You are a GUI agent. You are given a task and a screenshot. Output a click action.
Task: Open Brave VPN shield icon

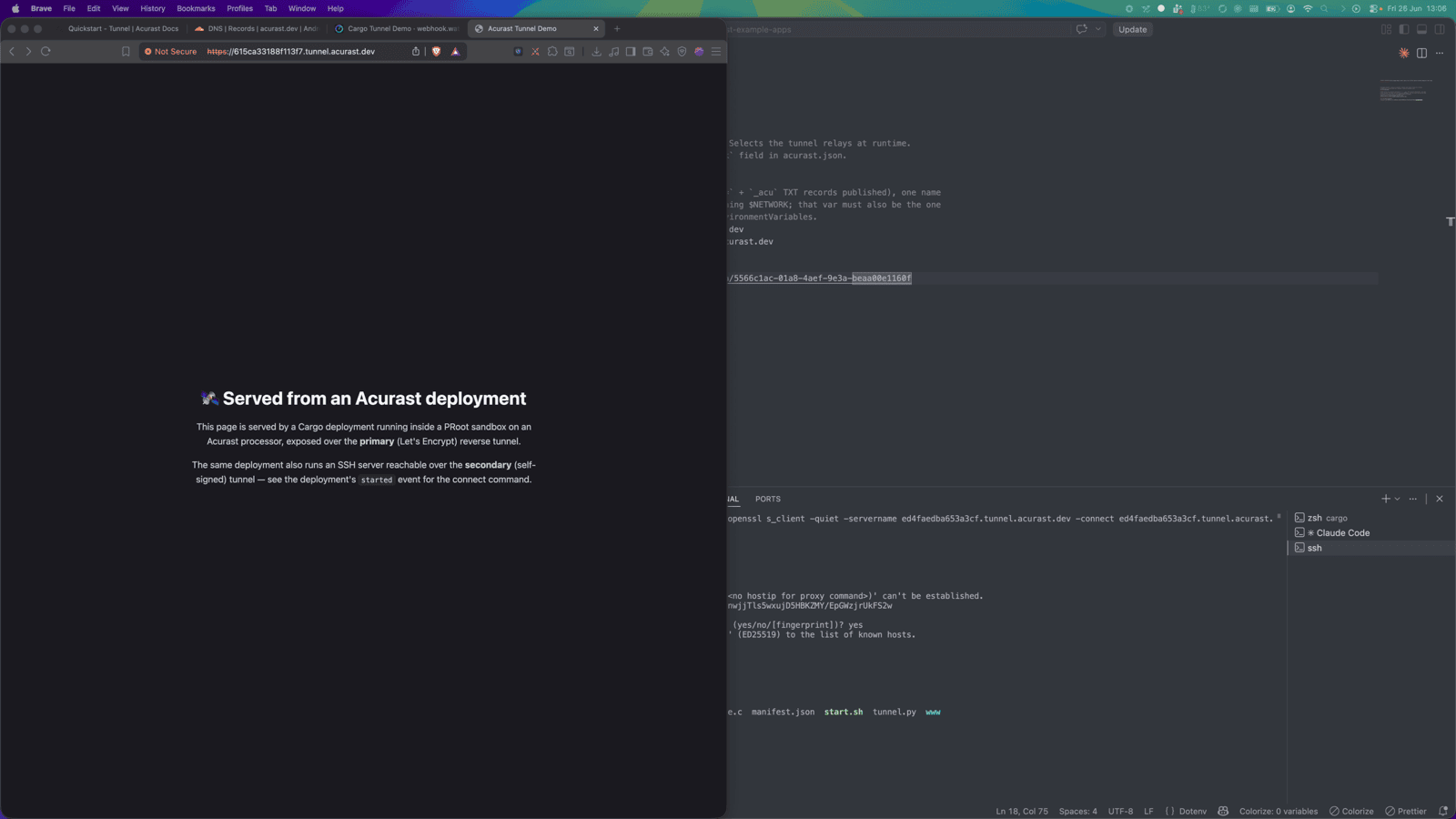(682, 52)
